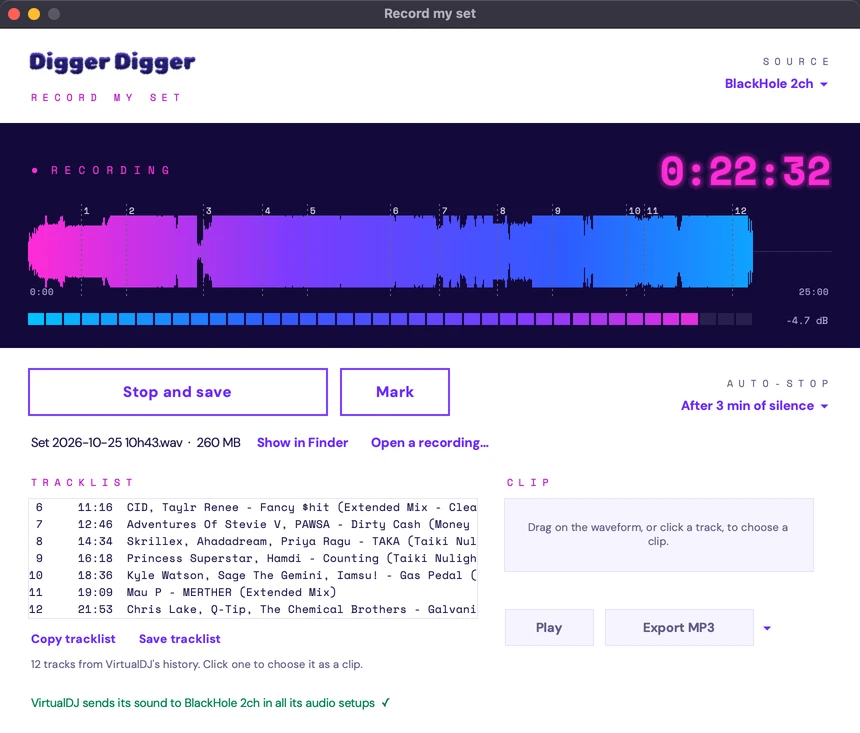Select track 8 Skrillex TAKA row
The image size is (860, 733).
coord(253,542)
